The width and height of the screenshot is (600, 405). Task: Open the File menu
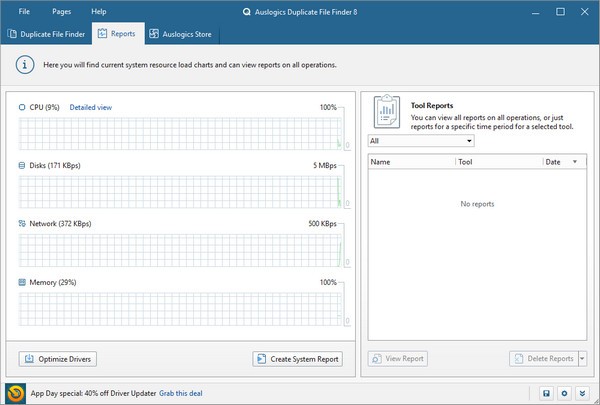click(24, 10)
